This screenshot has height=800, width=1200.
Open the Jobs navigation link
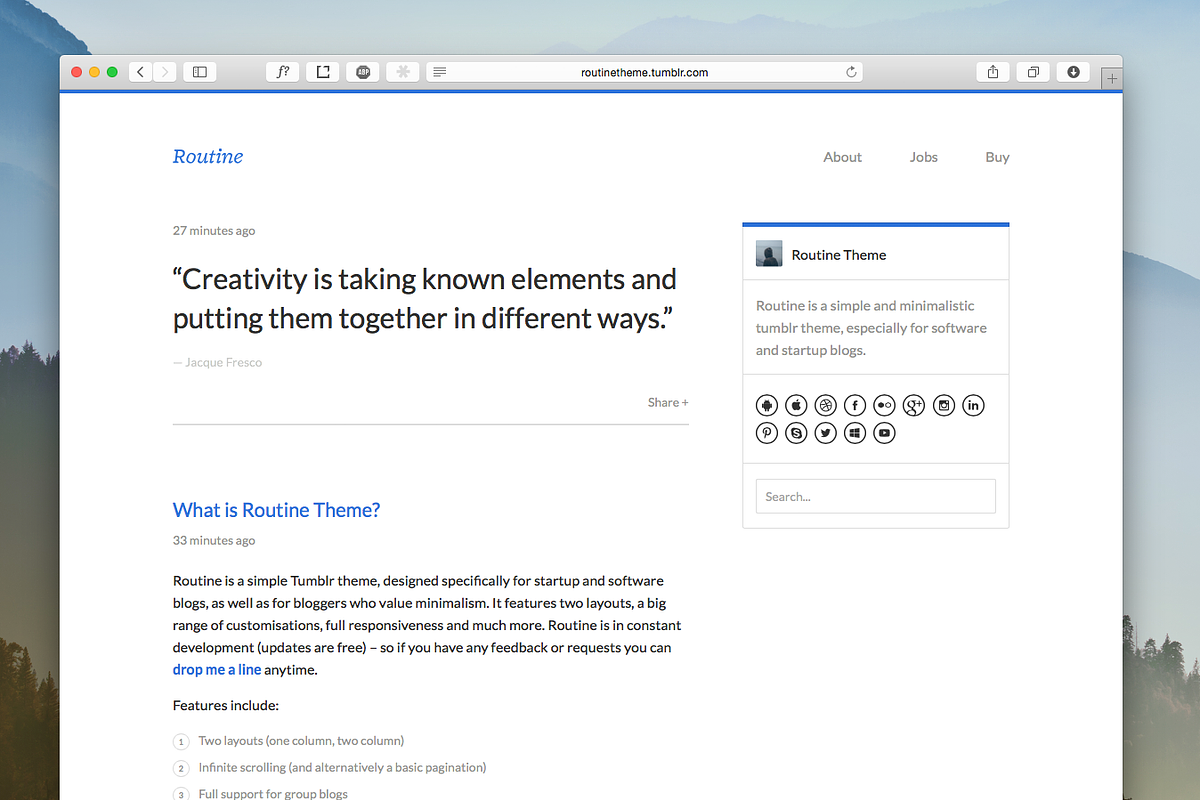(924, 157)
